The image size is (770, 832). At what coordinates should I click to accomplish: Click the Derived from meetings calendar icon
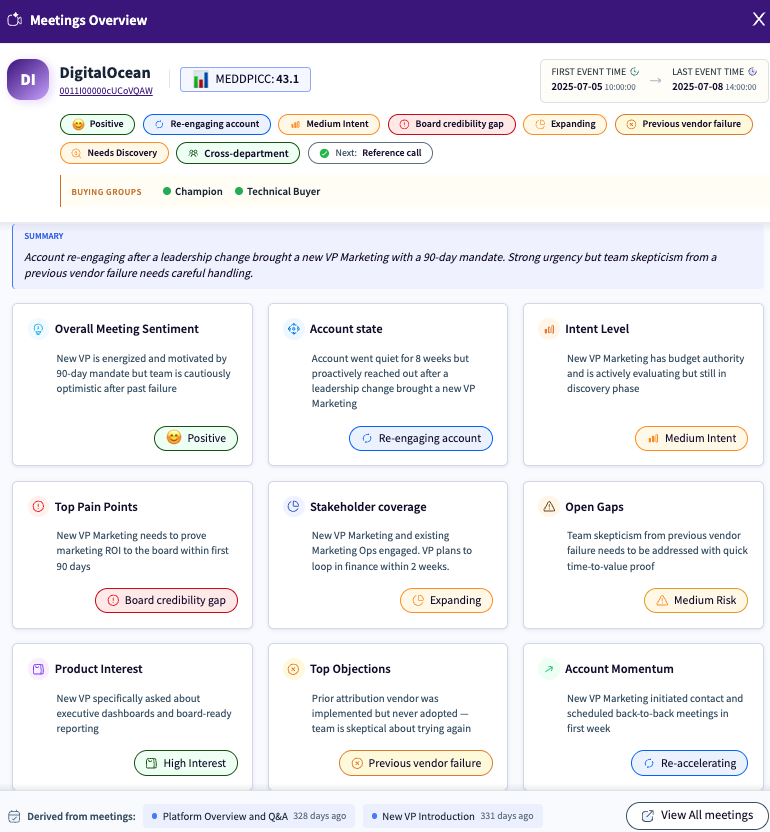tap(14, 816)
